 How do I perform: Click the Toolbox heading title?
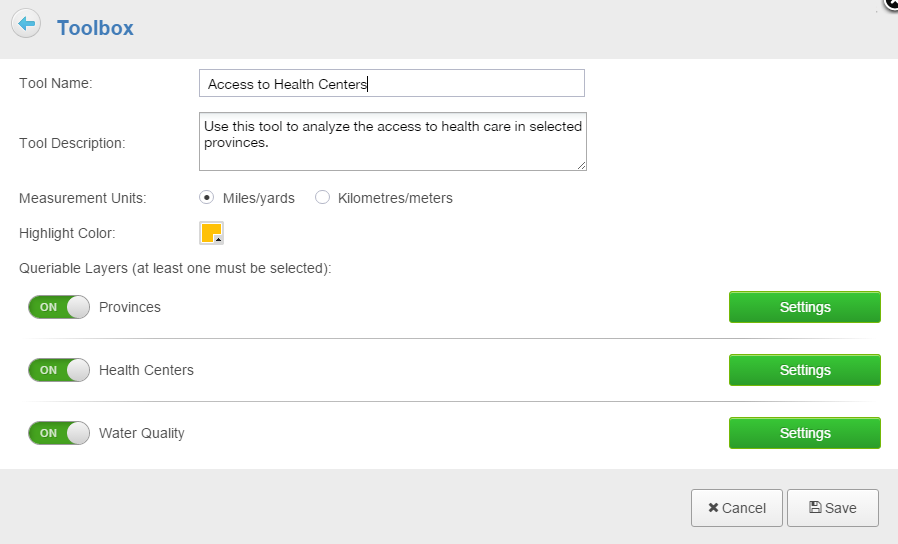coord(95,27)
